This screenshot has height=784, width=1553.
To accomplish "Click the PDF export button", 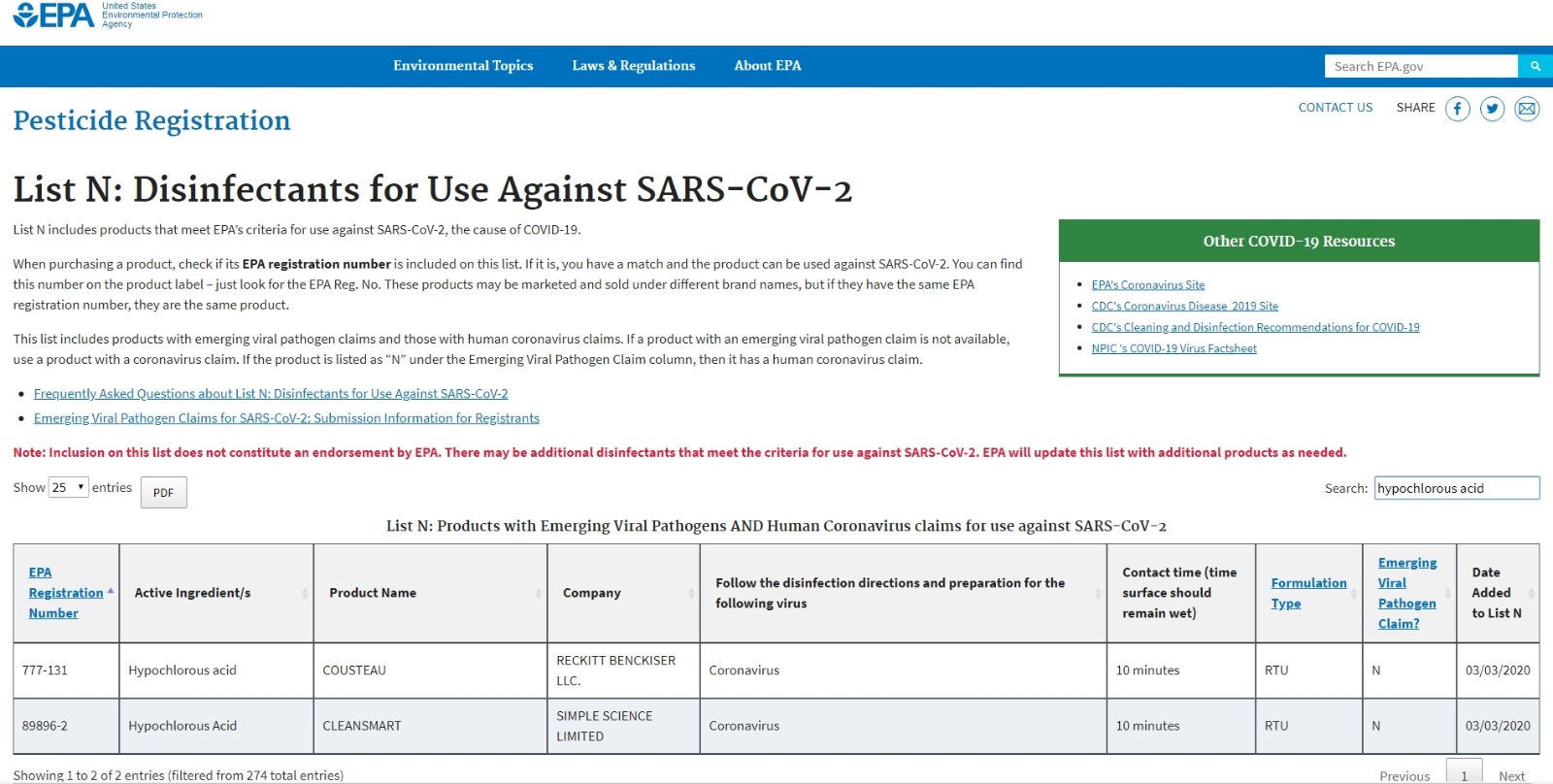I will click(x=163, y=493).
